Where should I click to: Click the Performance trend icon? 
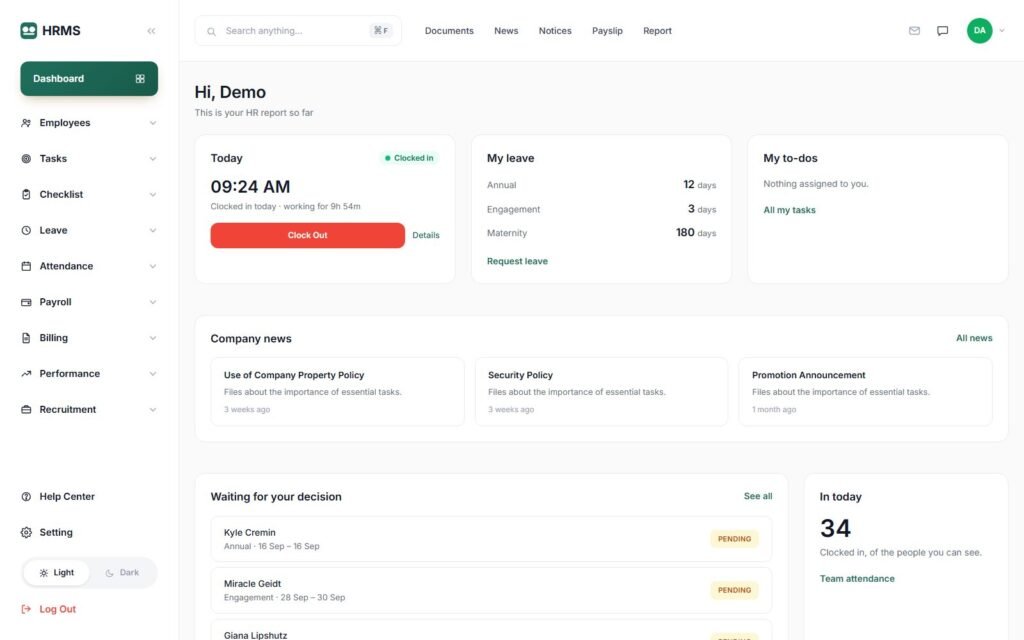click(26, 374)
